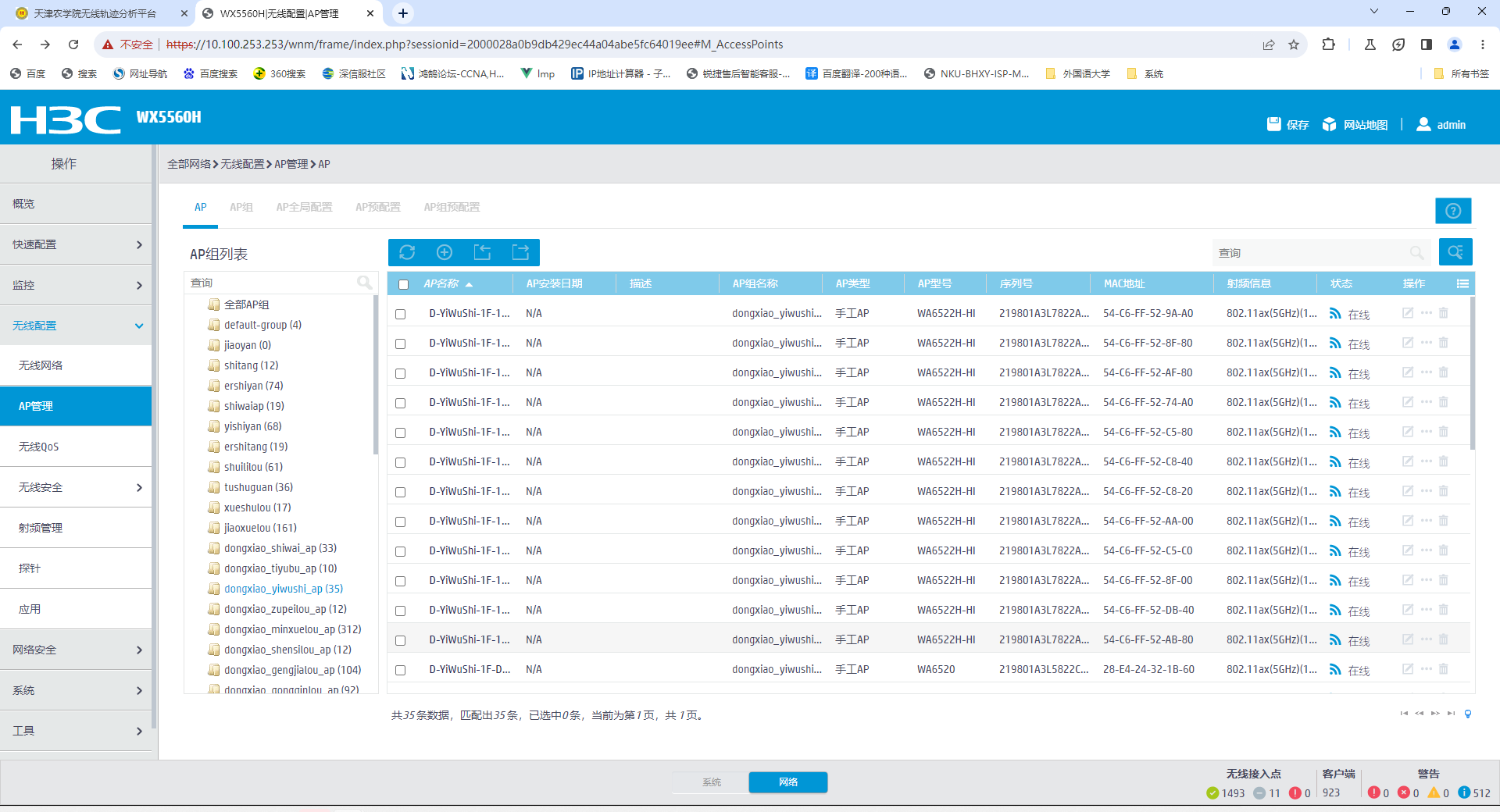Click the advanced search icon button
The width and height of the screenshot is (1500, 812).
pyautogui.click(x=1455, y=252)
